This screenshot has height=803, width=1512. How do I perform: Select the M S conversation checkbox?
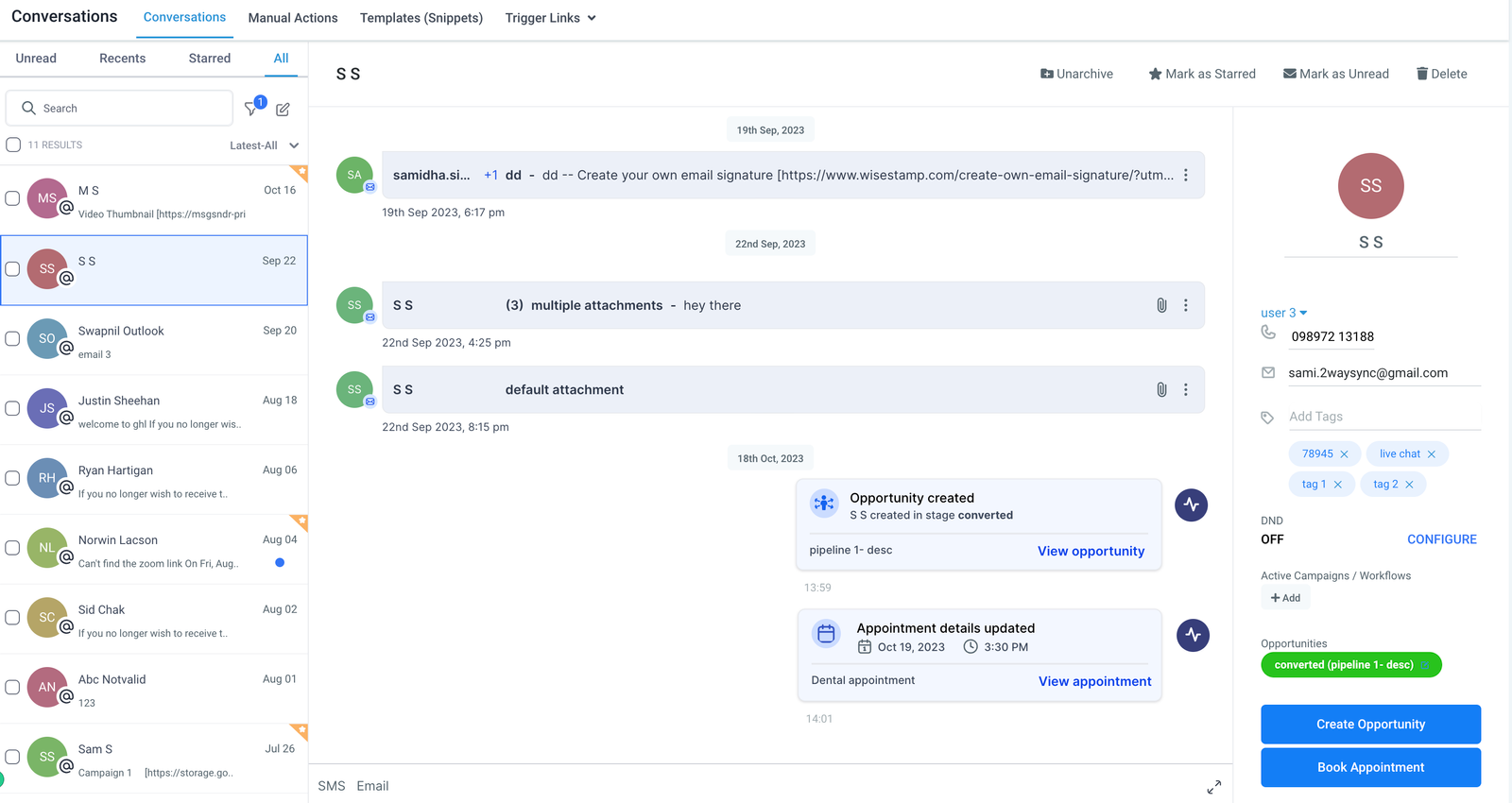point(12,198)
